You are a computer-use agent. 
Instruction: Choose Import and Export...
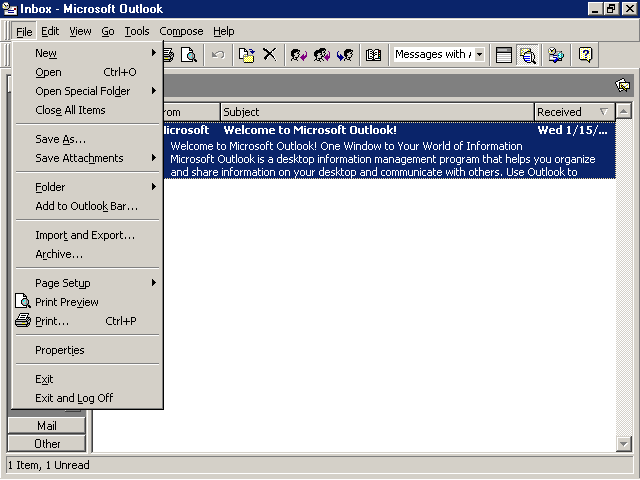[87, 235]
